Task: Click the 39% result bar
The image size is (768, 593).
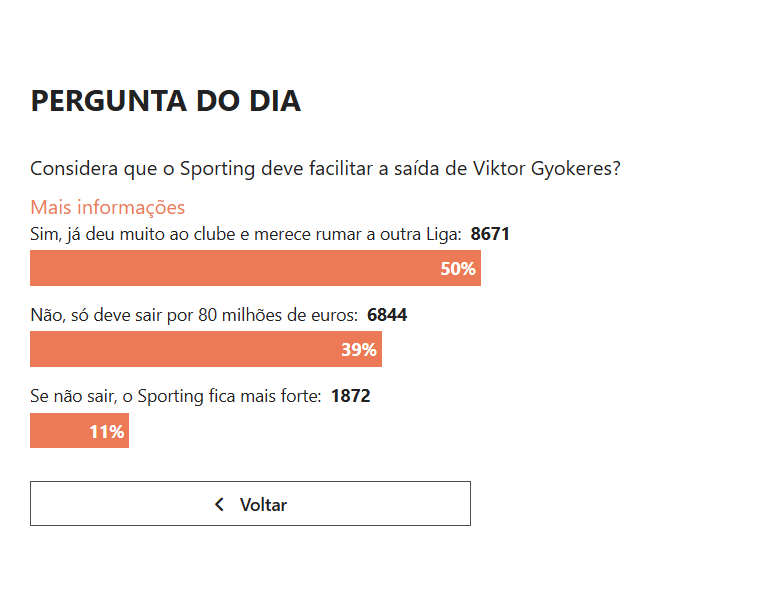Action: pyautogui.click(x=206, y=349)
